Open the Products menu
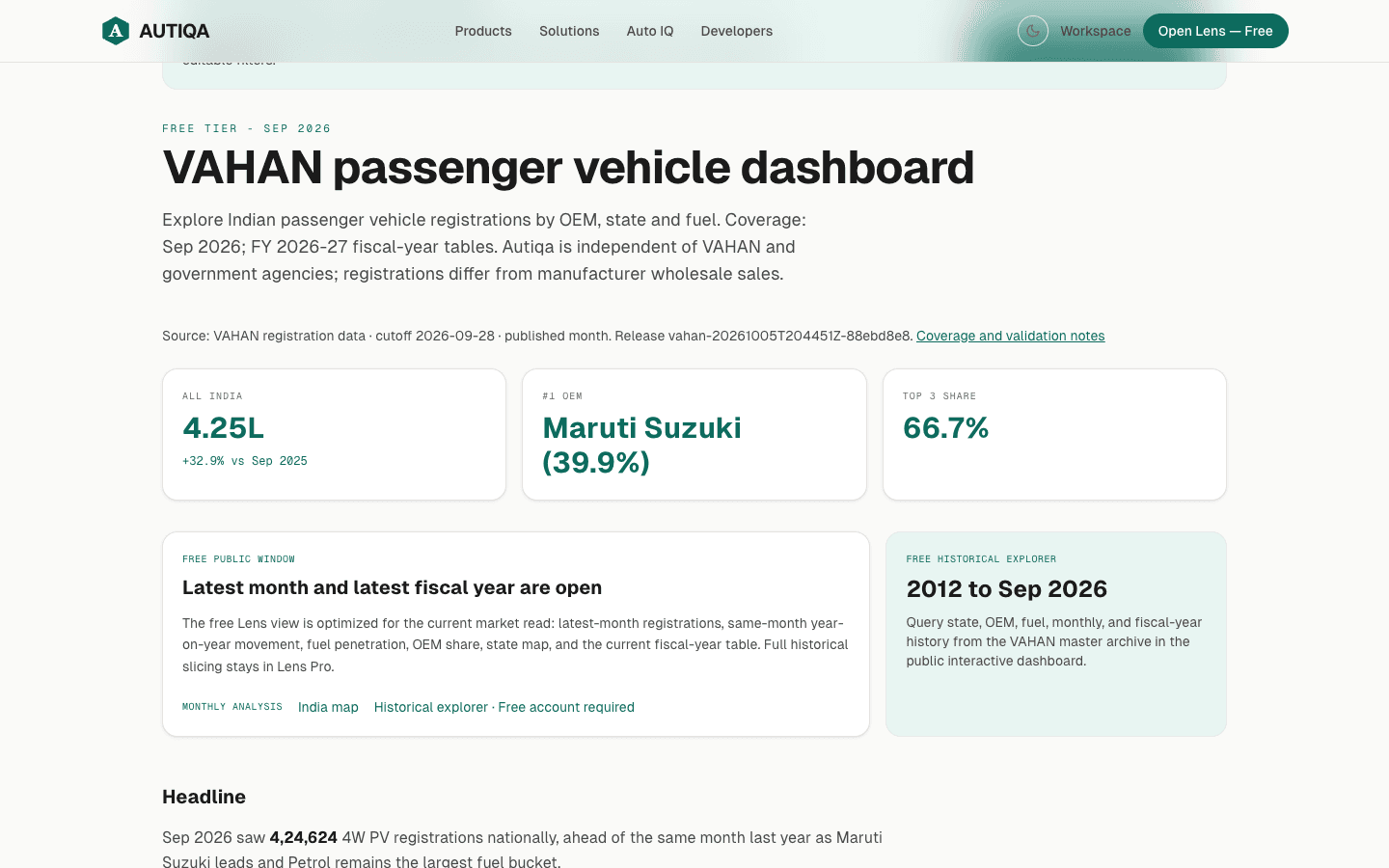 pyautogui.click(x=483, y=31)
